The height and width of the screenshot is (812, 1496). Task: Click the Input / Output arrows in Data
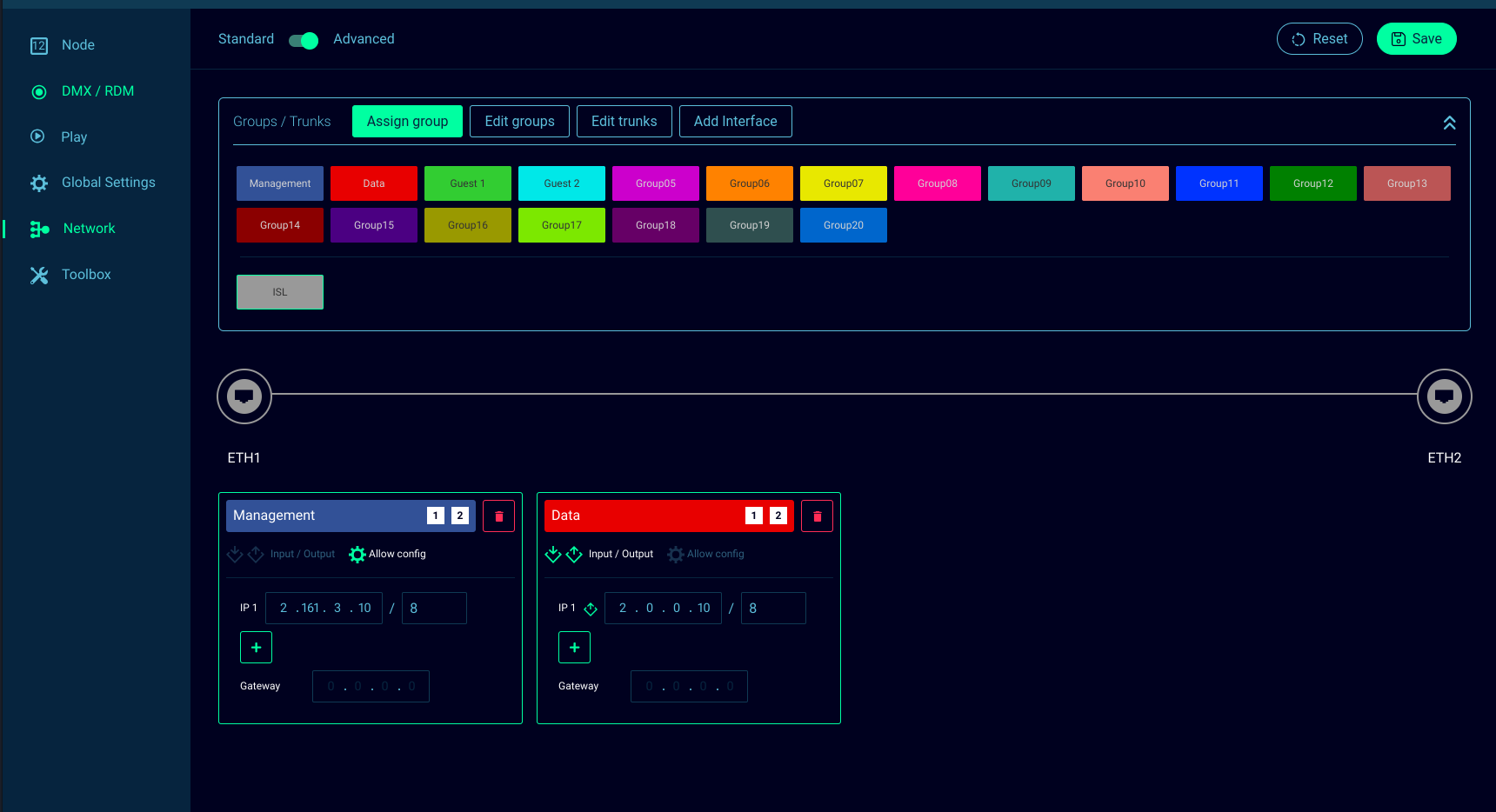(x=564, y=555)
